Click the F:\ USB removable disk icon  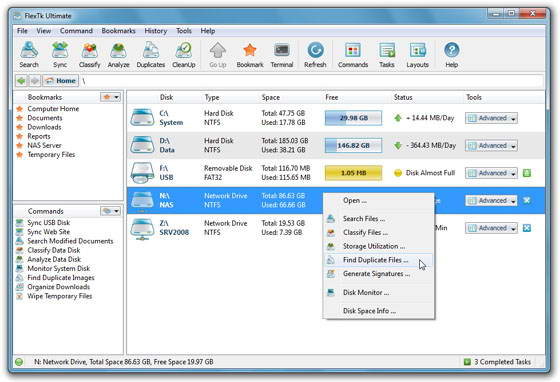(x=142, y=173)
